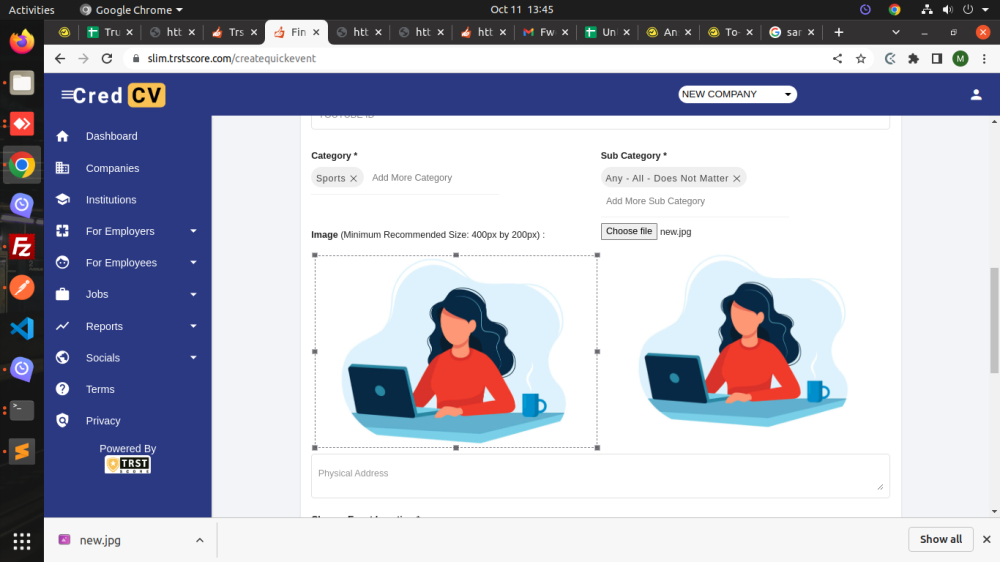Viewport: 1000px width, 562px height.
Task: Open Chrome tab search dropdown
Action: 895,32
